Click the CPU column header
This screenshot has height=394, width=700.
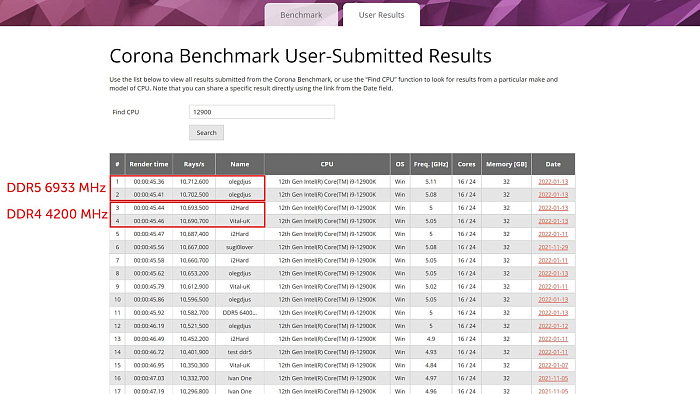tap(327, 164)
